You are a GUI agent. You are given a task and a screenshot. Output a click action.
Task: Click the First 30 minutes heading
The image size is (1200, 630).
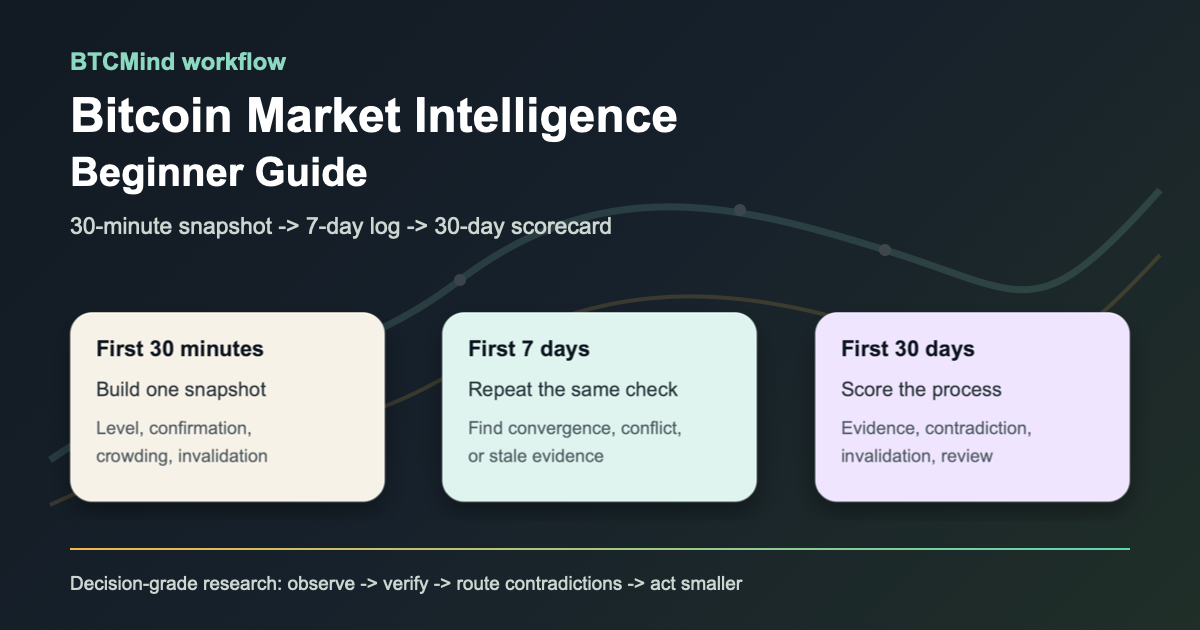(180, 349)
